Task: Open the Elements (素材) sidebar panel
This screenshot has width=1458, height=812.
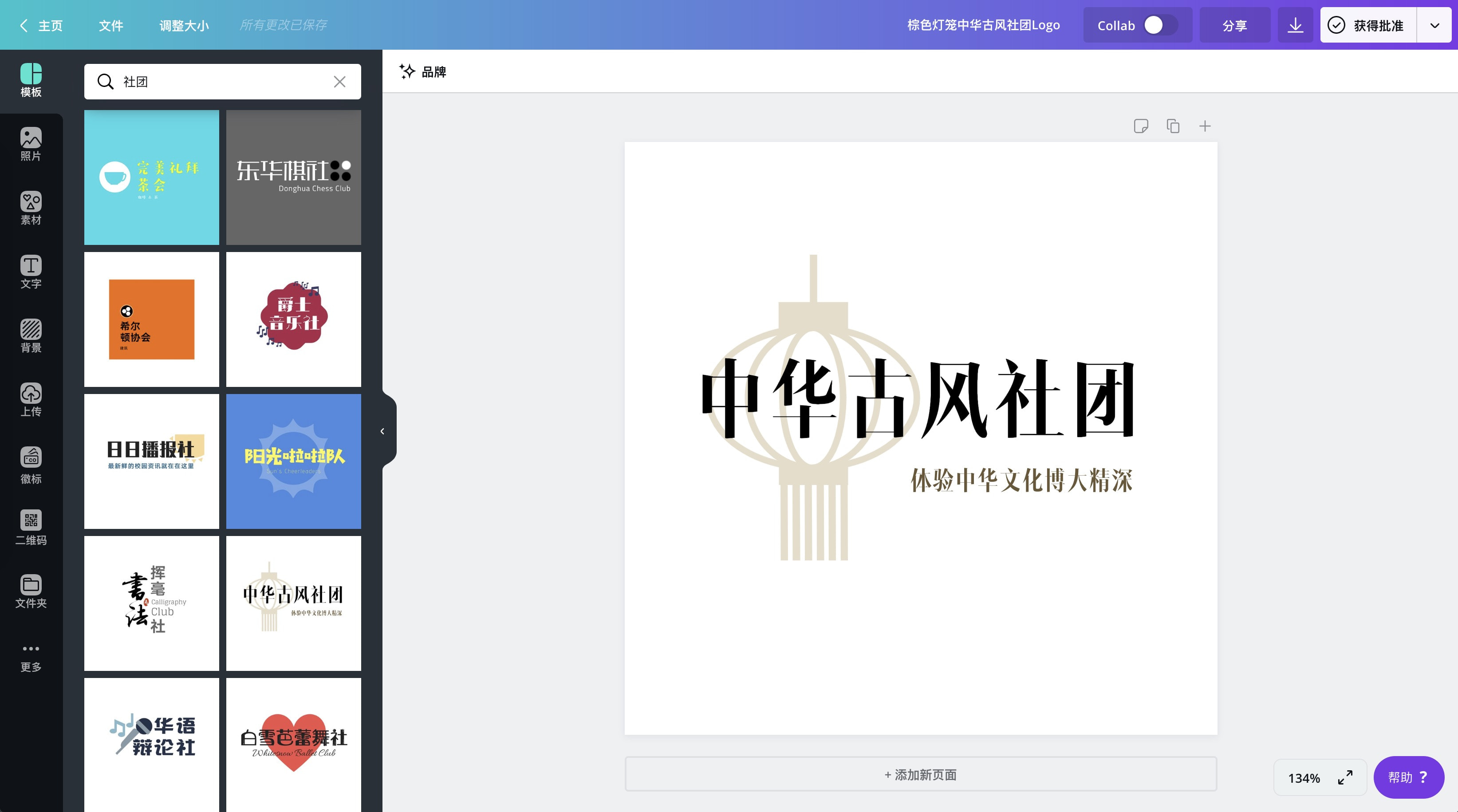Action: pos(31,208)
